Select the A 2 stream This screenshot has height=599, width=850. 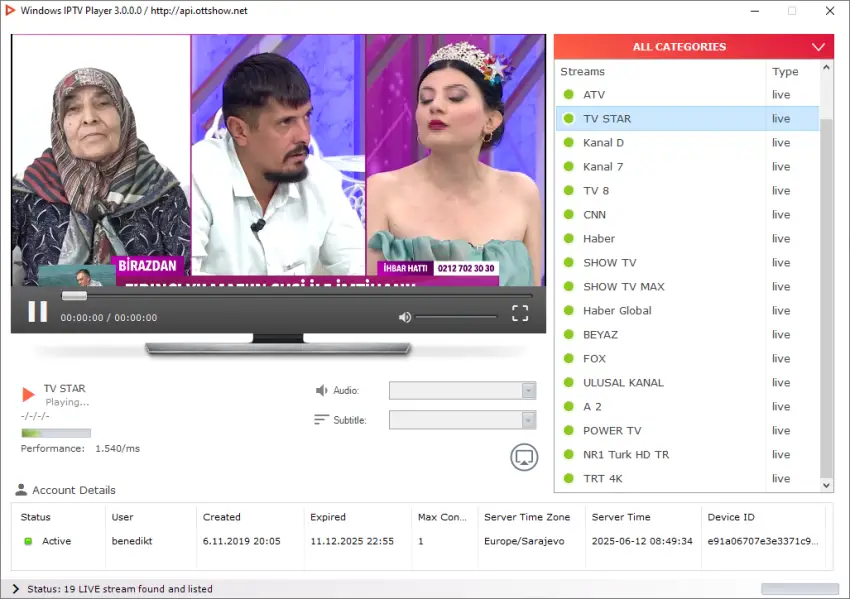tap(687, 406)
